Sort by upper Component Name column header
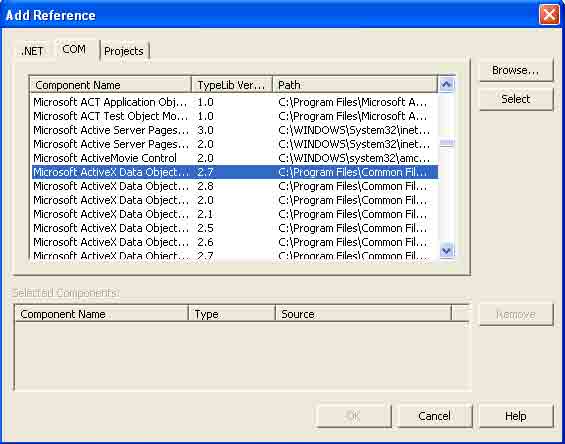 click(111, 85)
